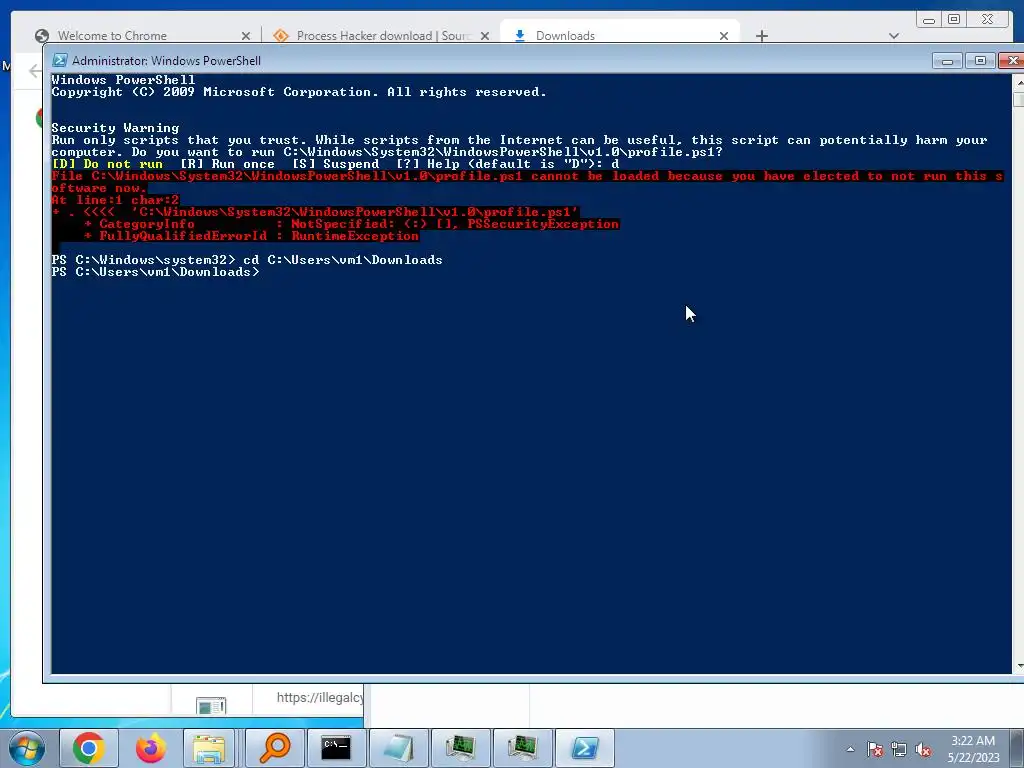Open the first green monitor taskbar app
This screenshot has width=1024, height=768.
[460, 748]
